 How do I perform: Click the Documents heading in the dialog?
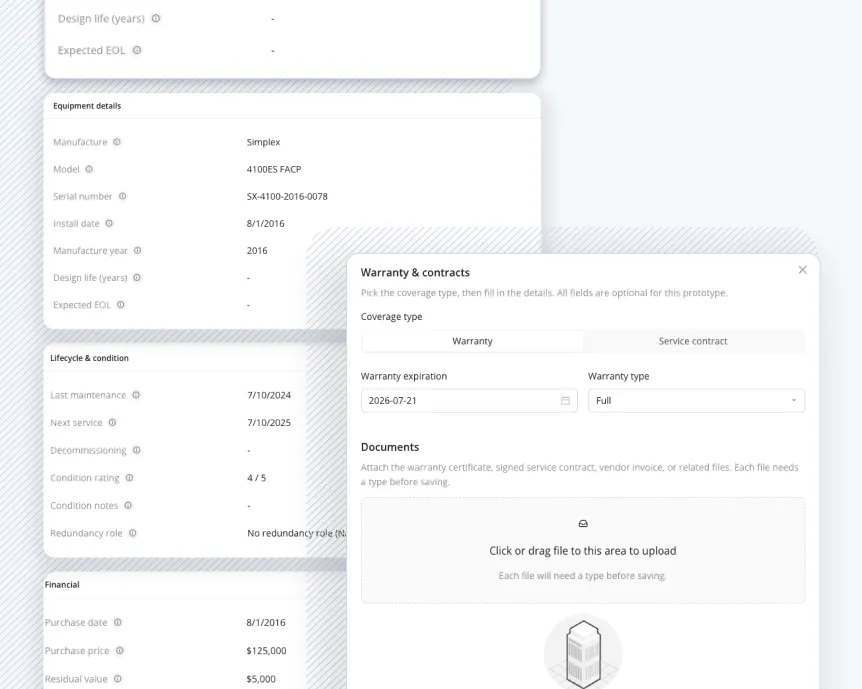point(390,447)
